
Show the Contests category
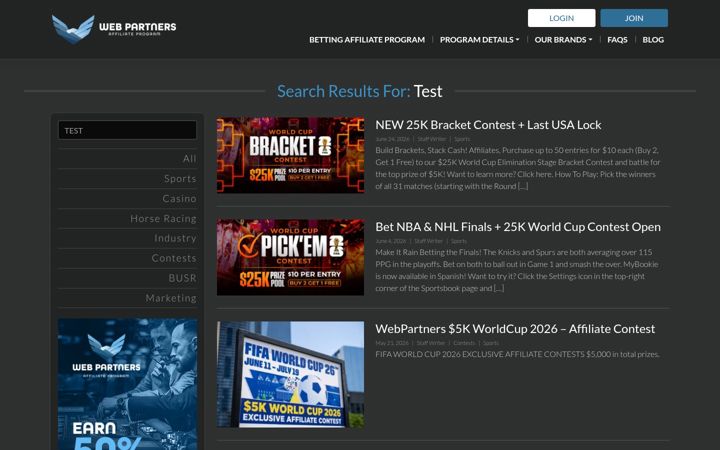[x=174, y=258]
